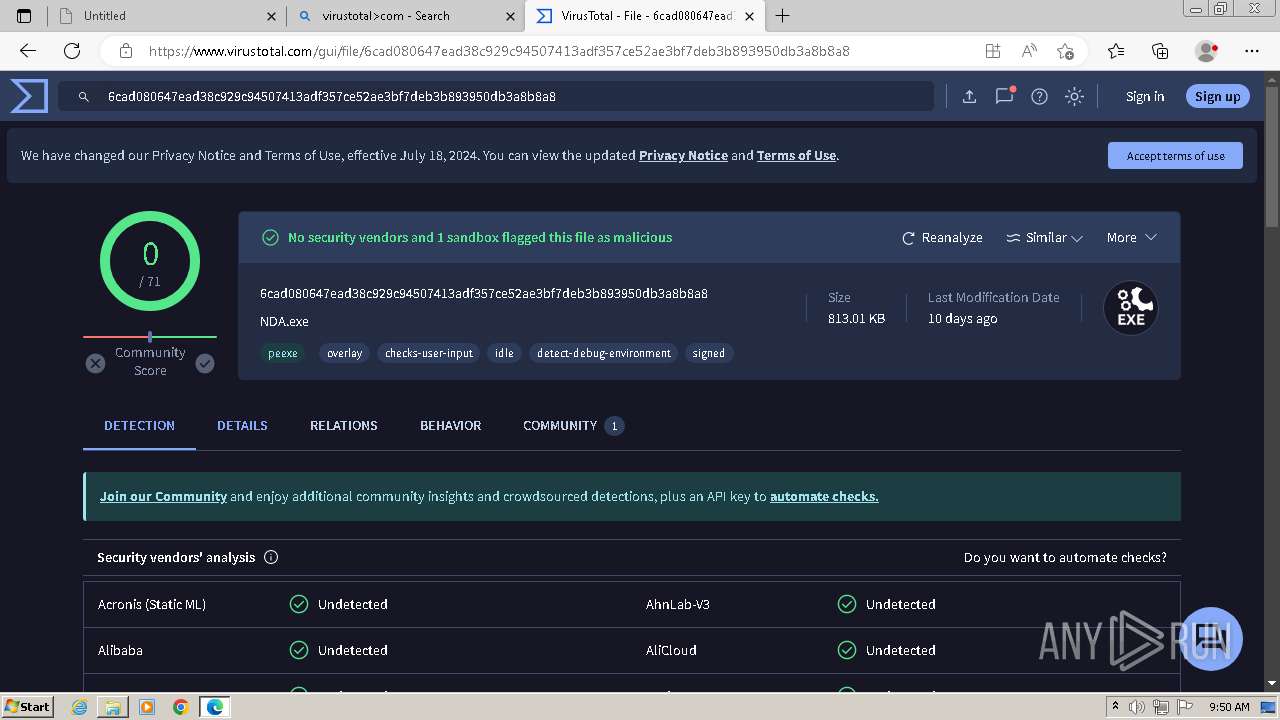Open the collections icon in Edge toolbar
Viewport: 1280px width, 720px height.
click(1160, 51)
